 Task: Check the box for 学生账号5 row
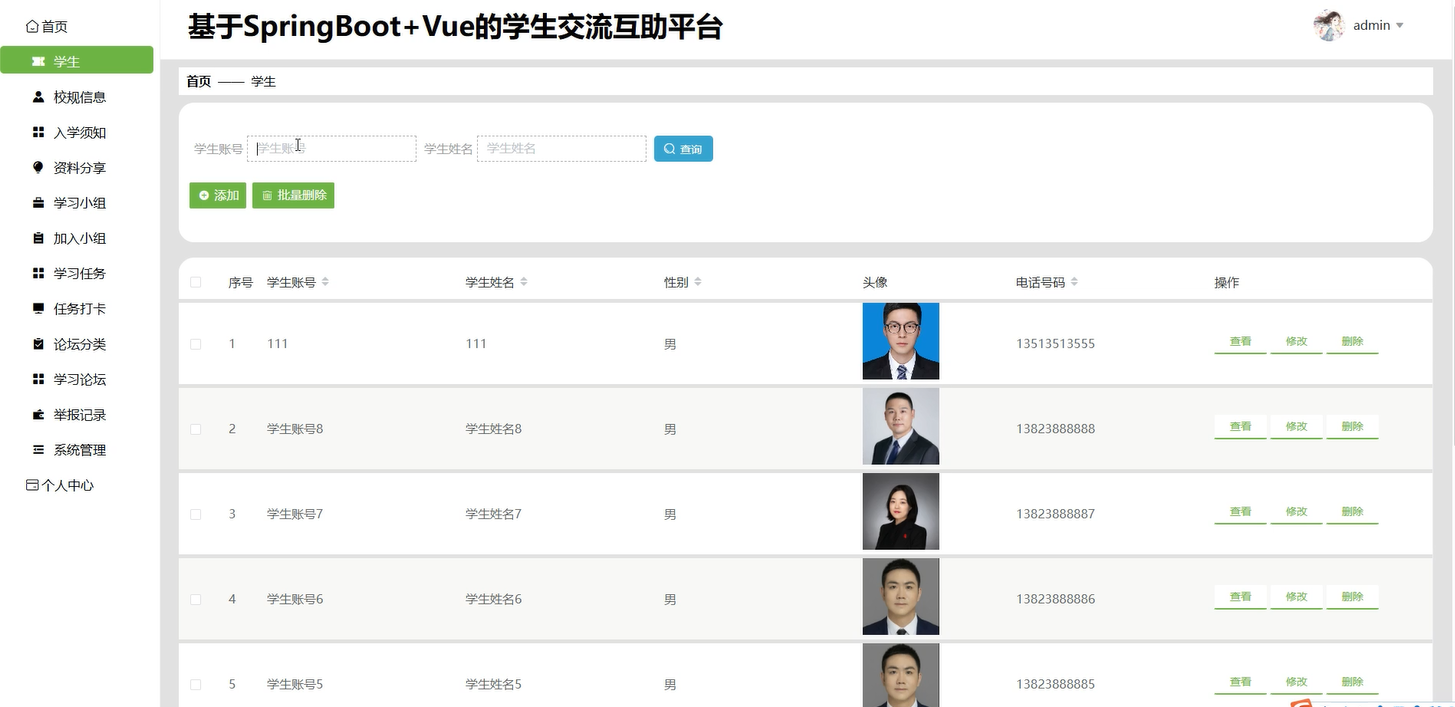pyautogui.click(x=196, y=685)
